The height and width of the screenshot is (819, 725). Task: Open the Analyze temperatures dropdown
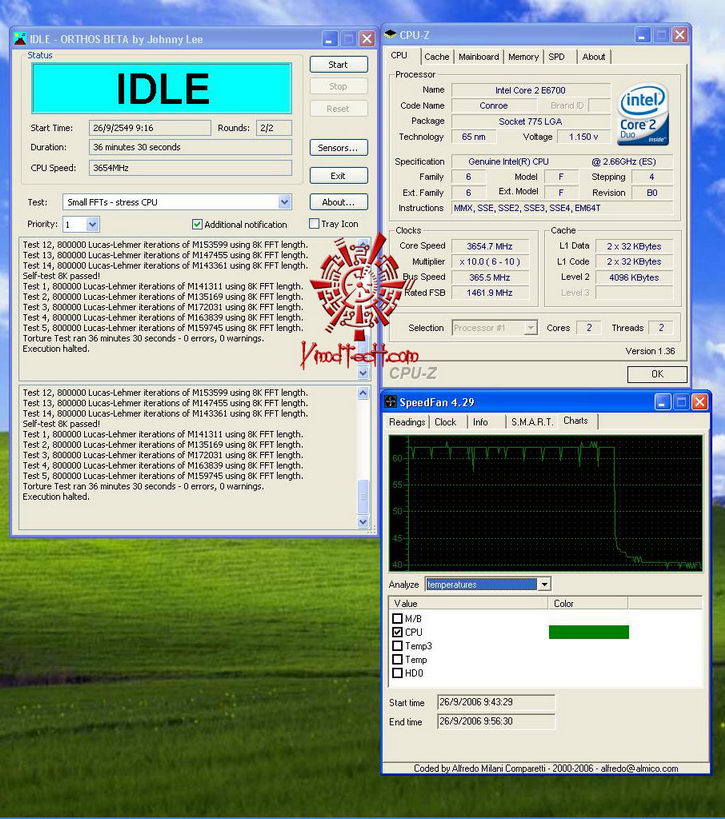click(x=544, y=584)
